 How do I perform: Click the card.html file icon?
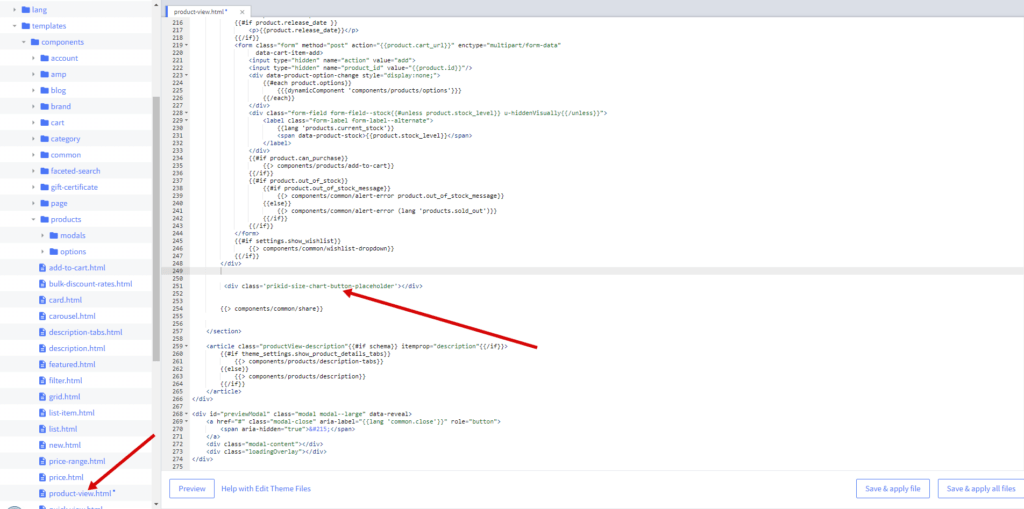click(x=42, y=300)
